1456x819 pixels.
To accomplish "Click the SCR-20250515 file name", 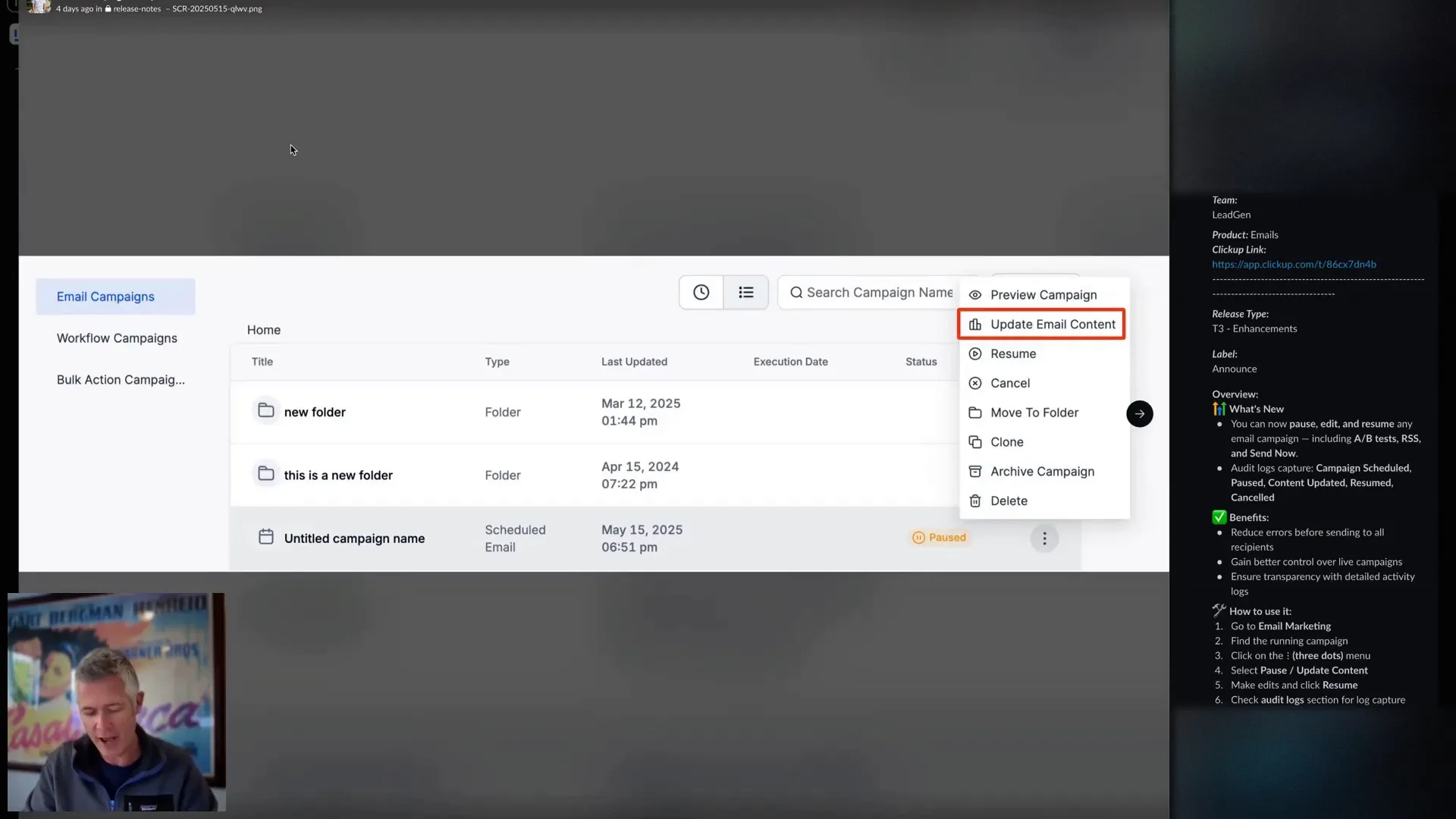I will [217, 9].
